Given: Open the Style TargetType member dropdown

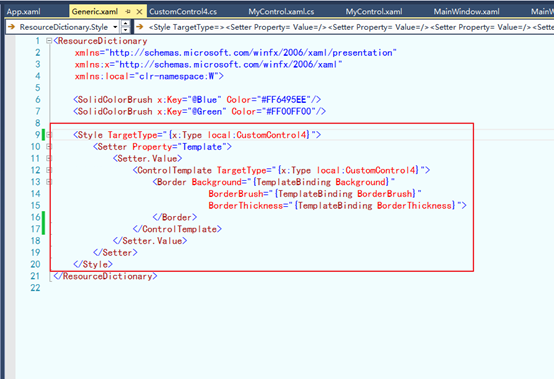Looking at the screenshot, I should 344,27.
